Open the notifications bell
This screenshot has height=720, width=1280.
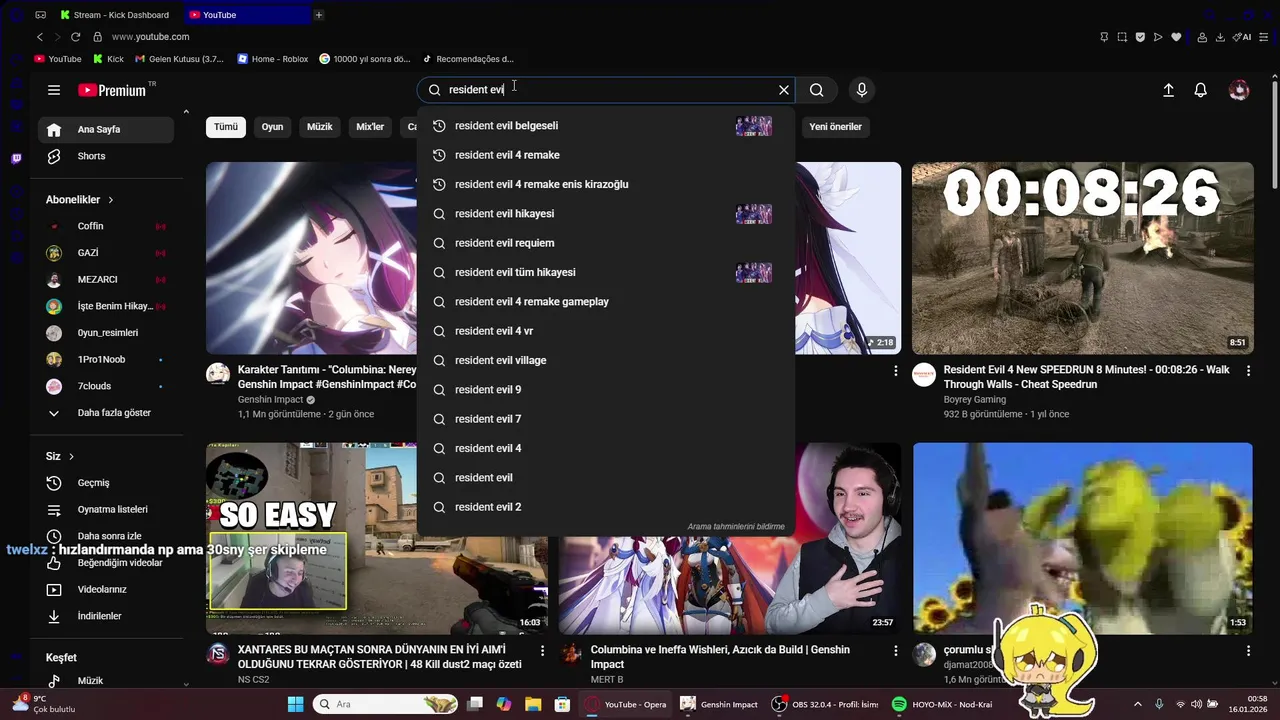pyautogui.click(x=1201, y=90)
